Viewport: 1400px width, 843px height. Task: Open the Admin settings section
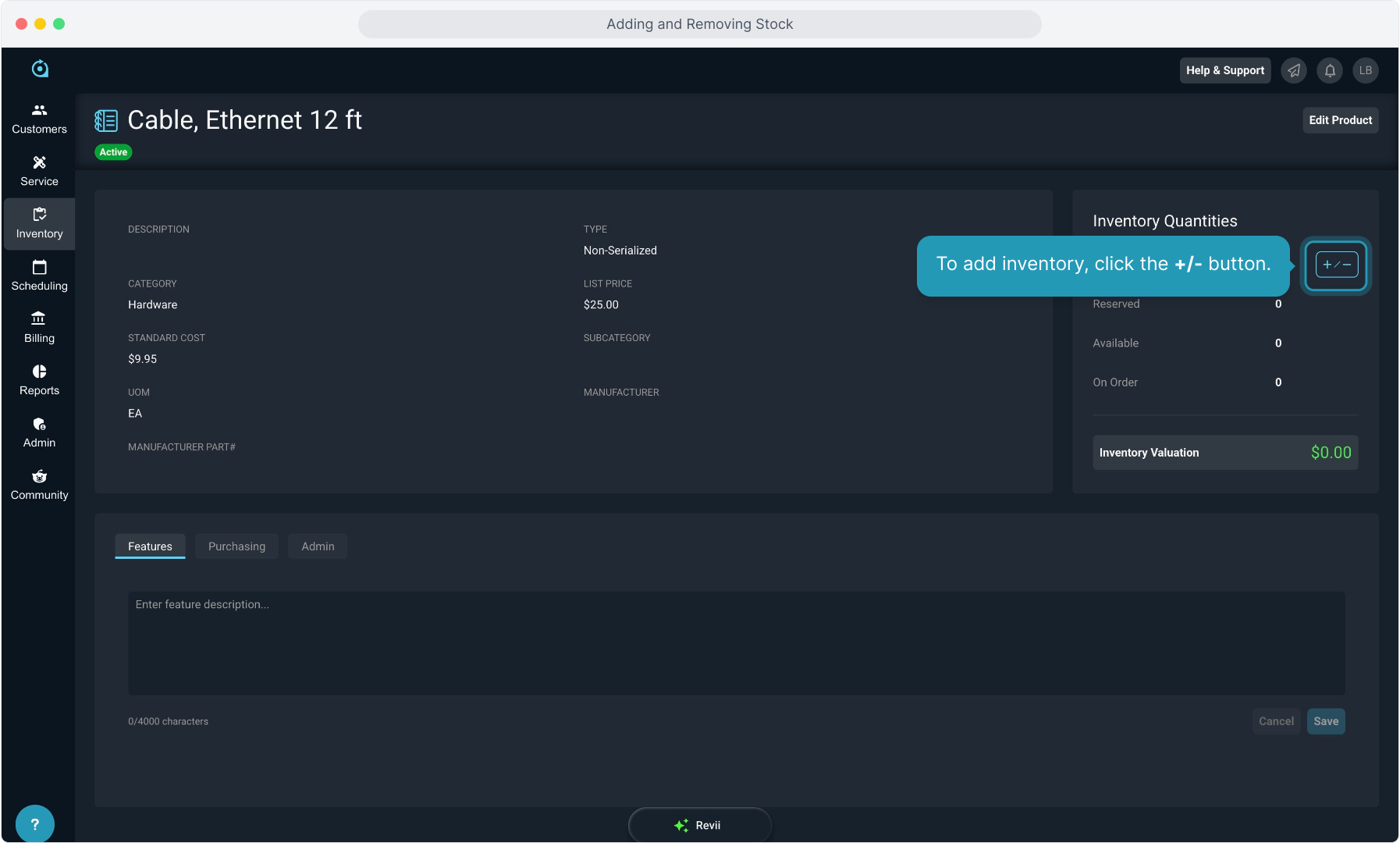(x=39, y=432)
